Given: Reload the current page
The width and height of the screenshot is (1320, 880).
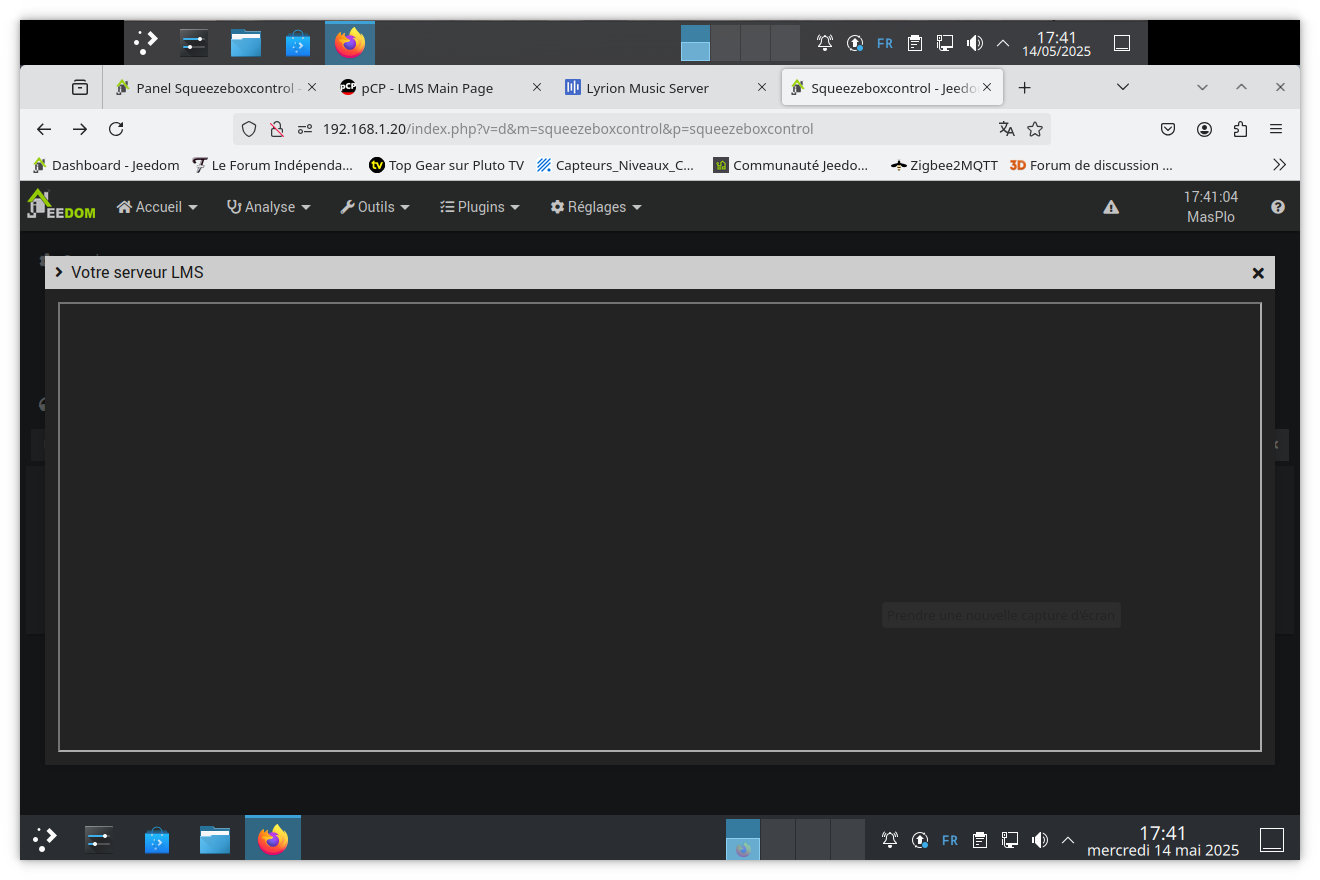Looking at the screenshot, I should pos(116,129).
